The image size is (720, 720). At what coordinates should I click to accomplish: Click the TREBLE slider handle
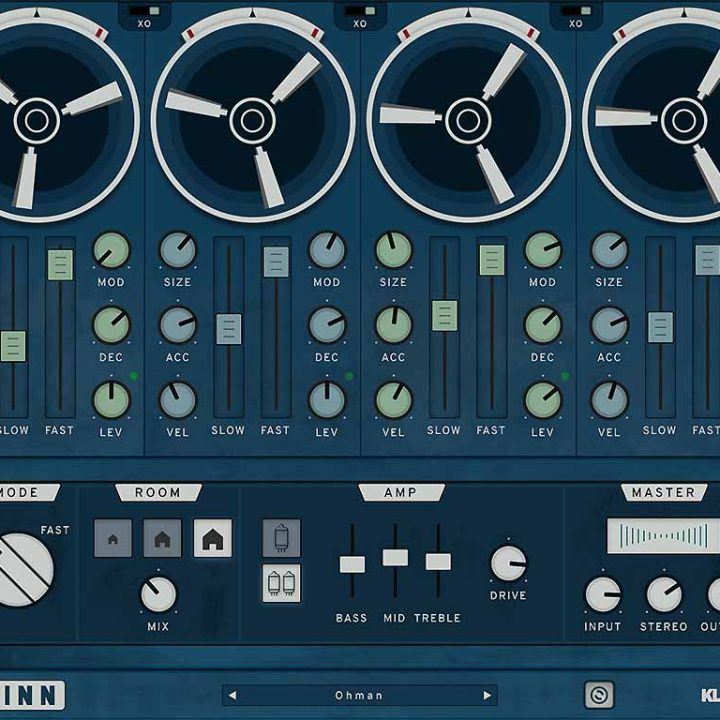(438, 562)
